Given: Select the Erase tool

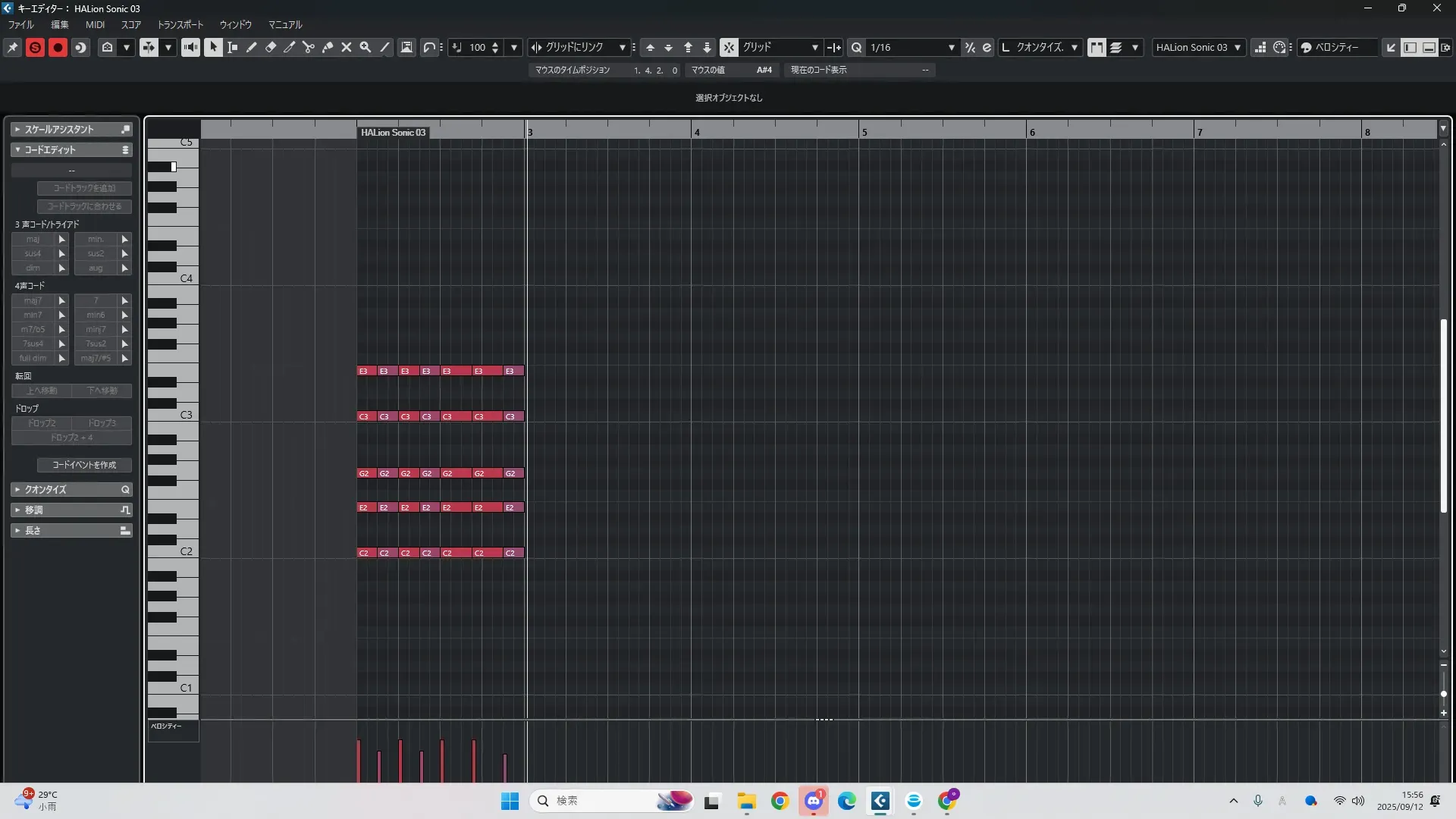Looking at the screenshot, I should (x=271, y=47).
